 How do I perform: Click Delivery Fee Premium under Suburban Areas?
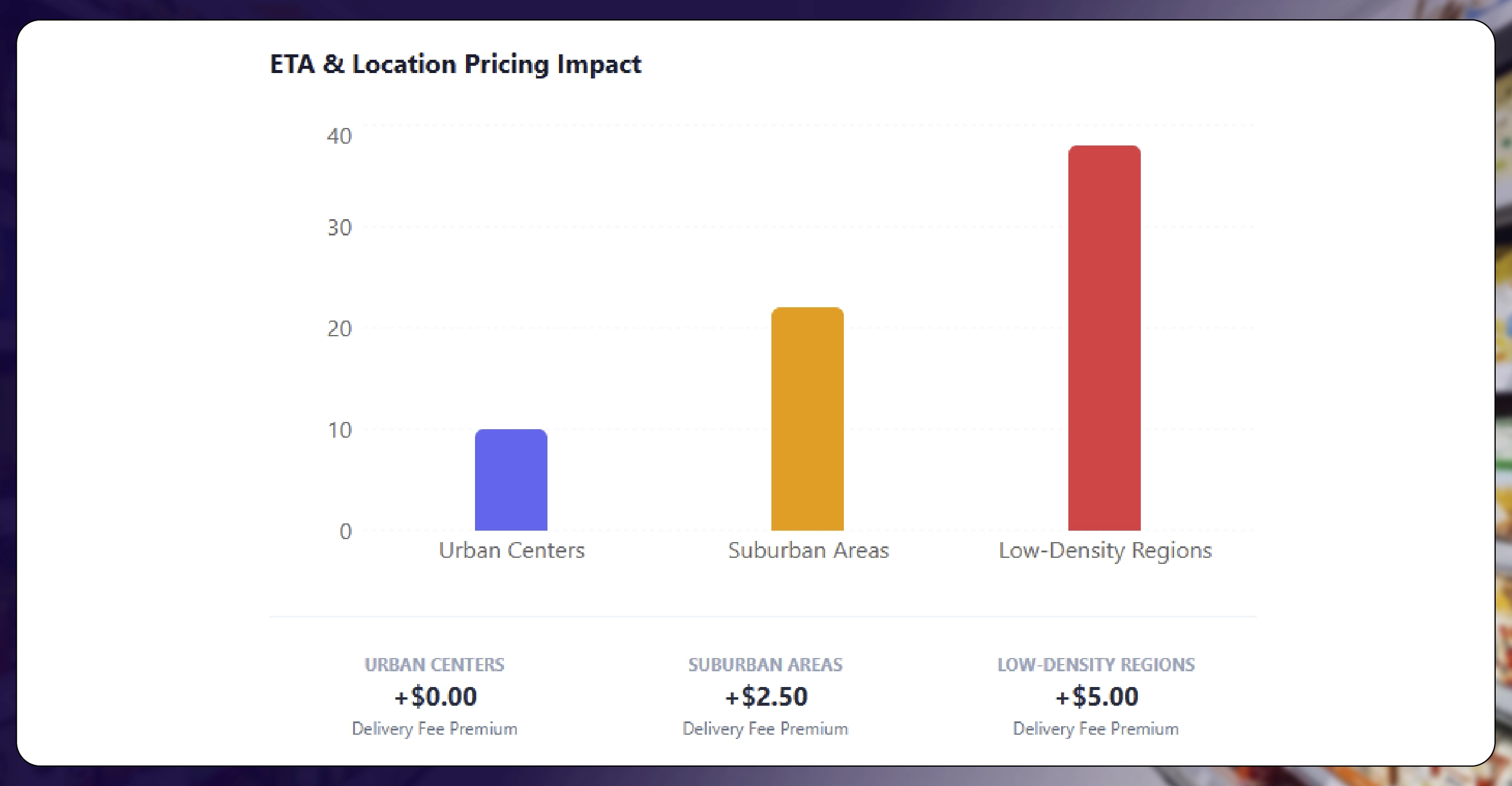[x=765, y=729]
